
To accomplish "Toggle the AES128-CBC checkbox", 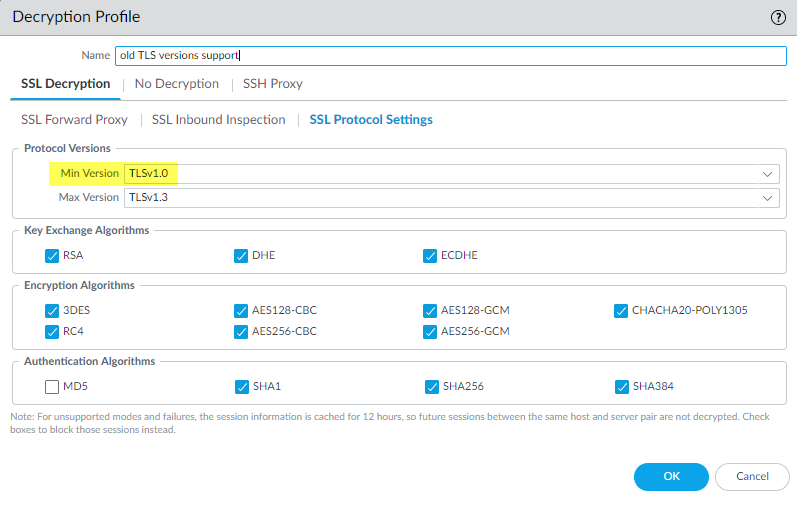I will point(241,310).
